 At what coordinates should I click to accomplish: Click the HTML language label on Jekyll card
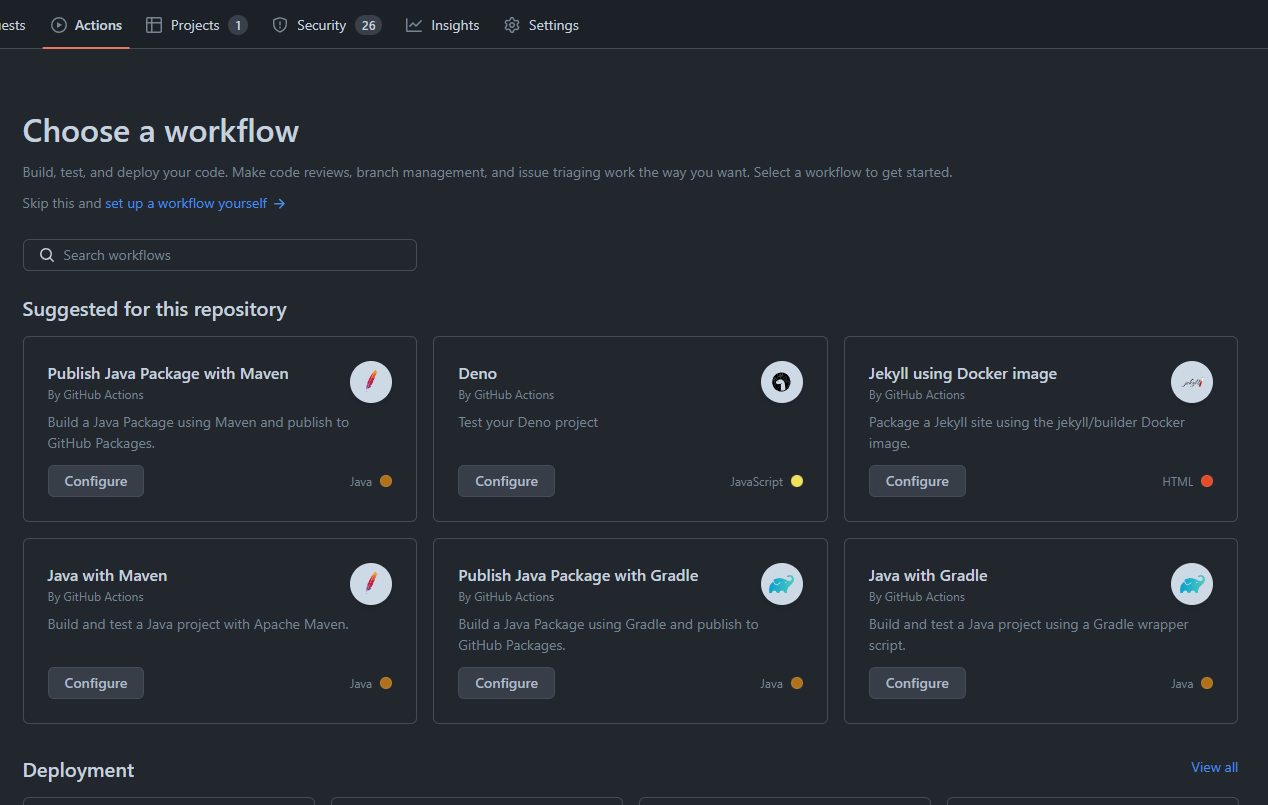(x=1178, y=481)
